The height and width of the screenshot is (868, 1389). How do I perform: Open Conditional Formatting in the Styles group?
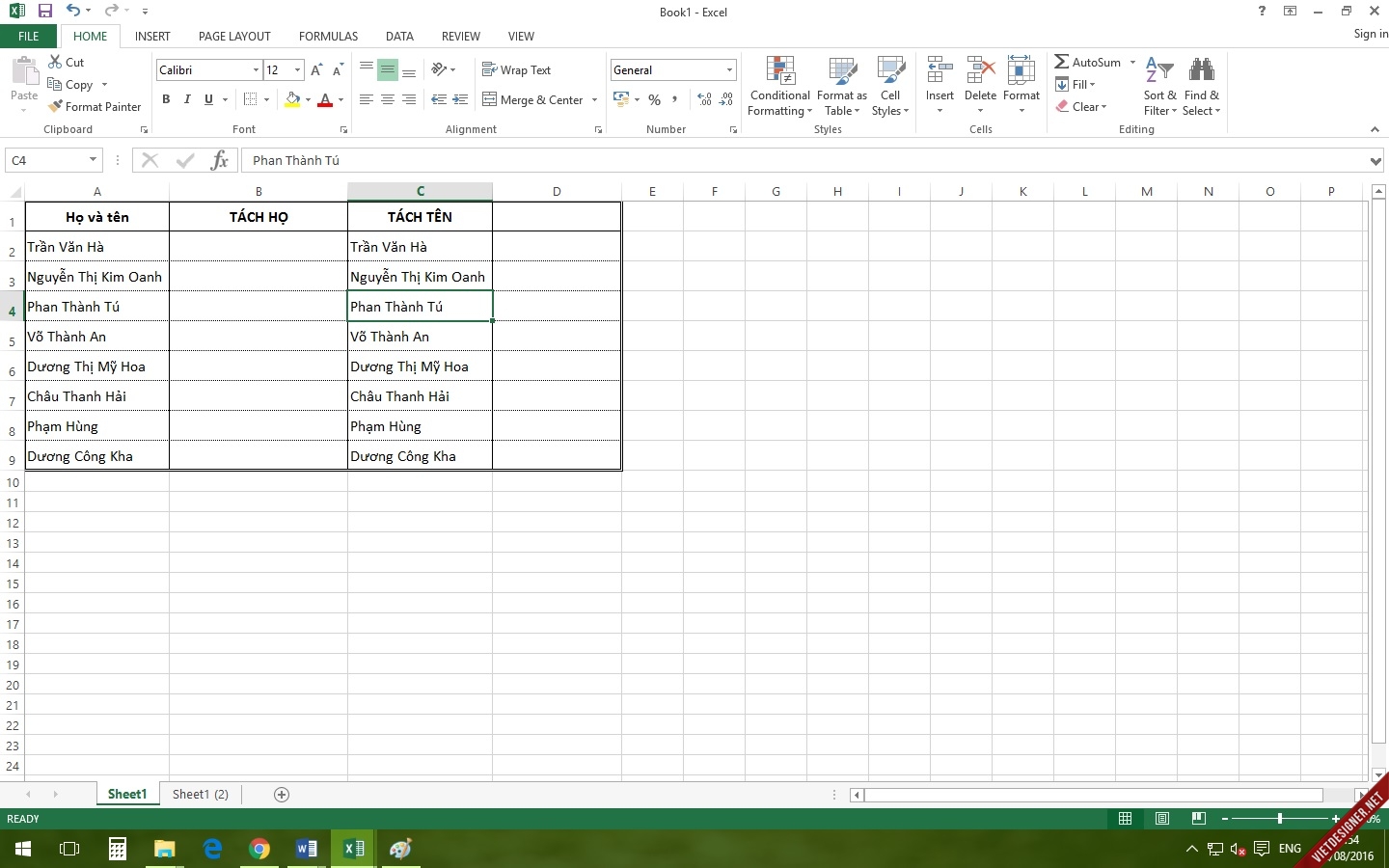pyautogui.click(x=780, y=87)
